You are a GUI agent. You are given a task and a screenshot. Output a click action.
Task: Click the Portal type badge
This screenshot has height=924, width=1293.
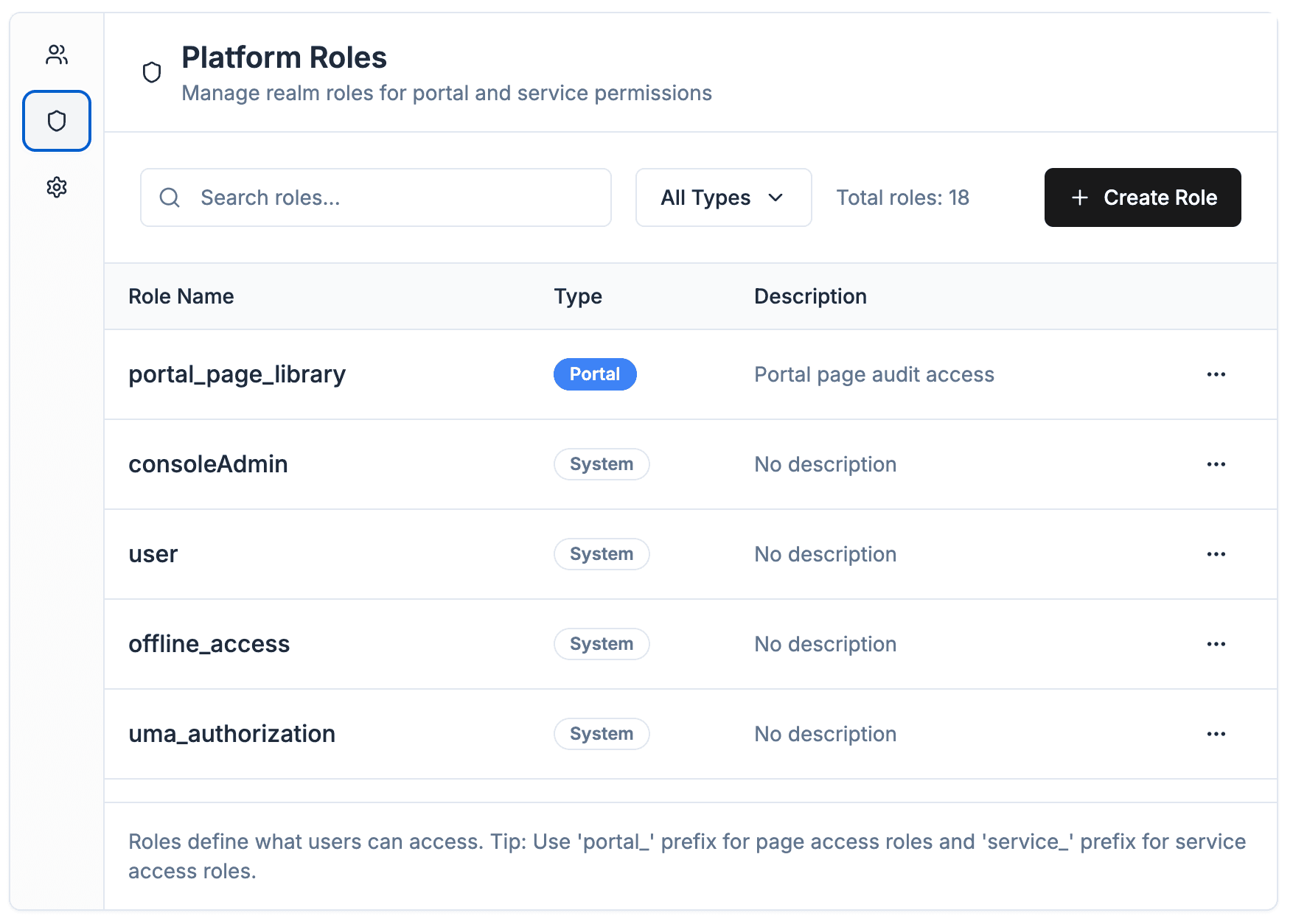594,374
